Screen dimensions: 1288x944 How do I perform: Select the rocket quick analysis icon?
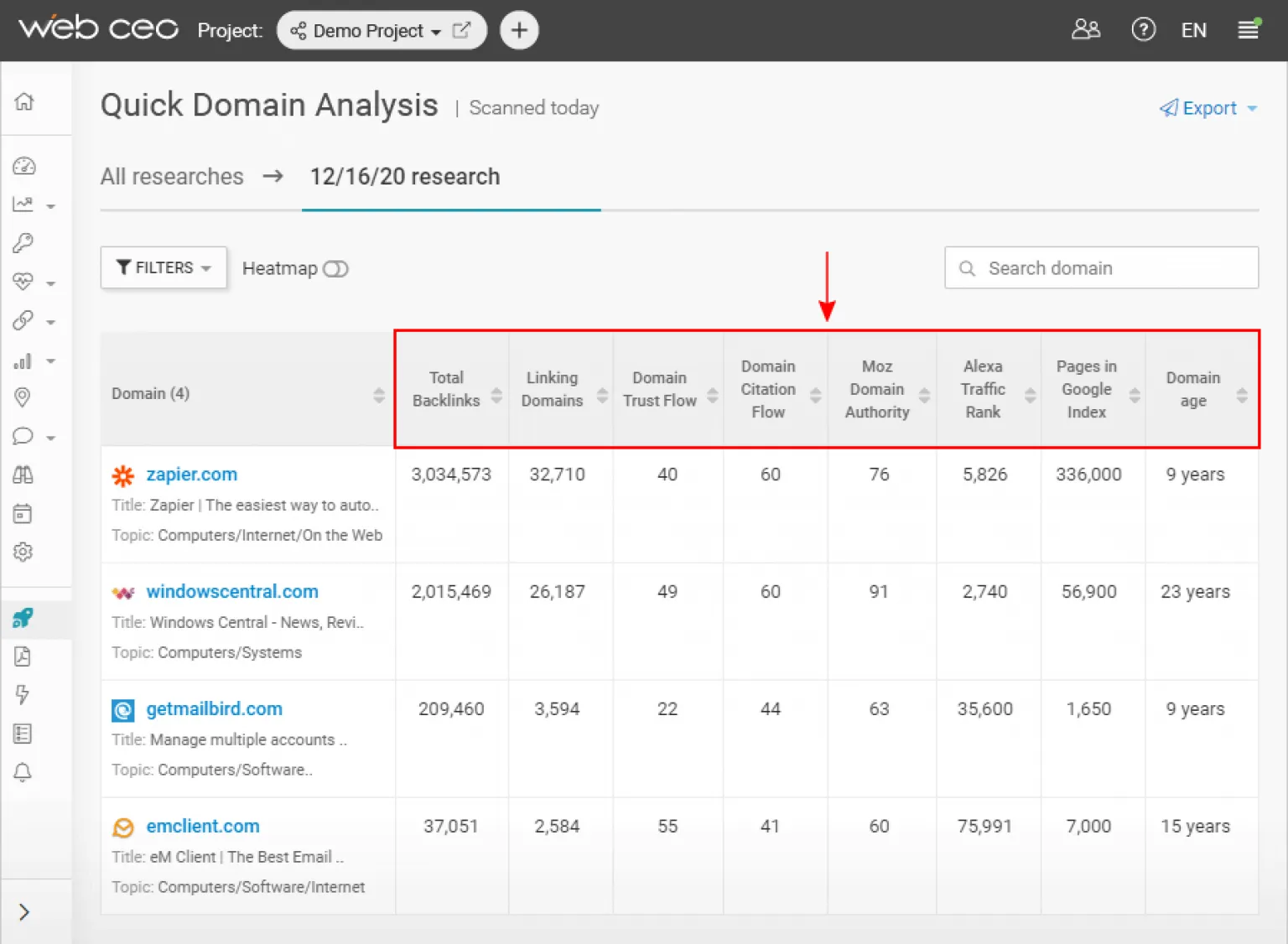(x=23, y=619)
